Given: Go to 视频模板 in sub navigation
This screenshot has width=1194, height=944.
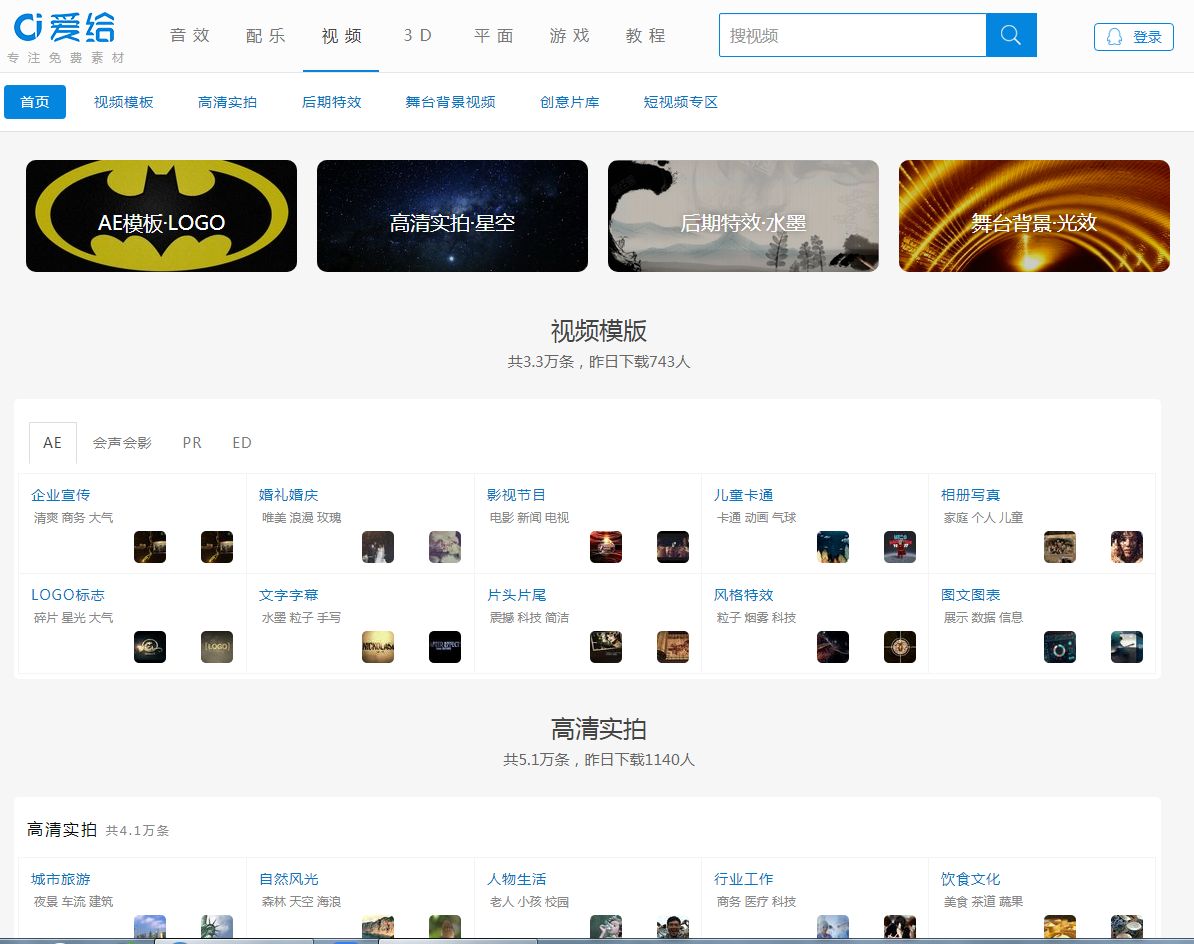Looking at the screenshot, I should (x=123, y=102).
